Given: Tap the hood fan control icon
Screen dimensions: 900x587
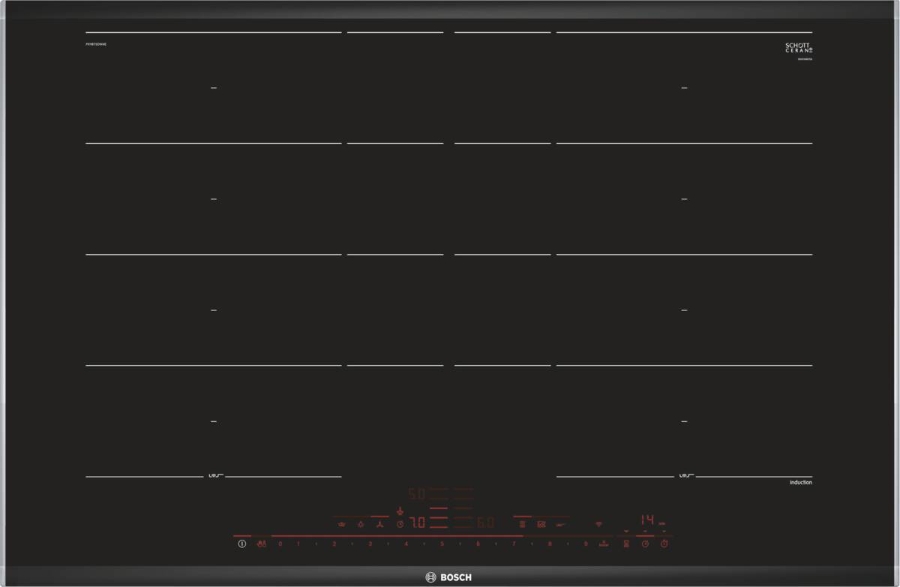Looking at the screenshot, I should [379, 524].
